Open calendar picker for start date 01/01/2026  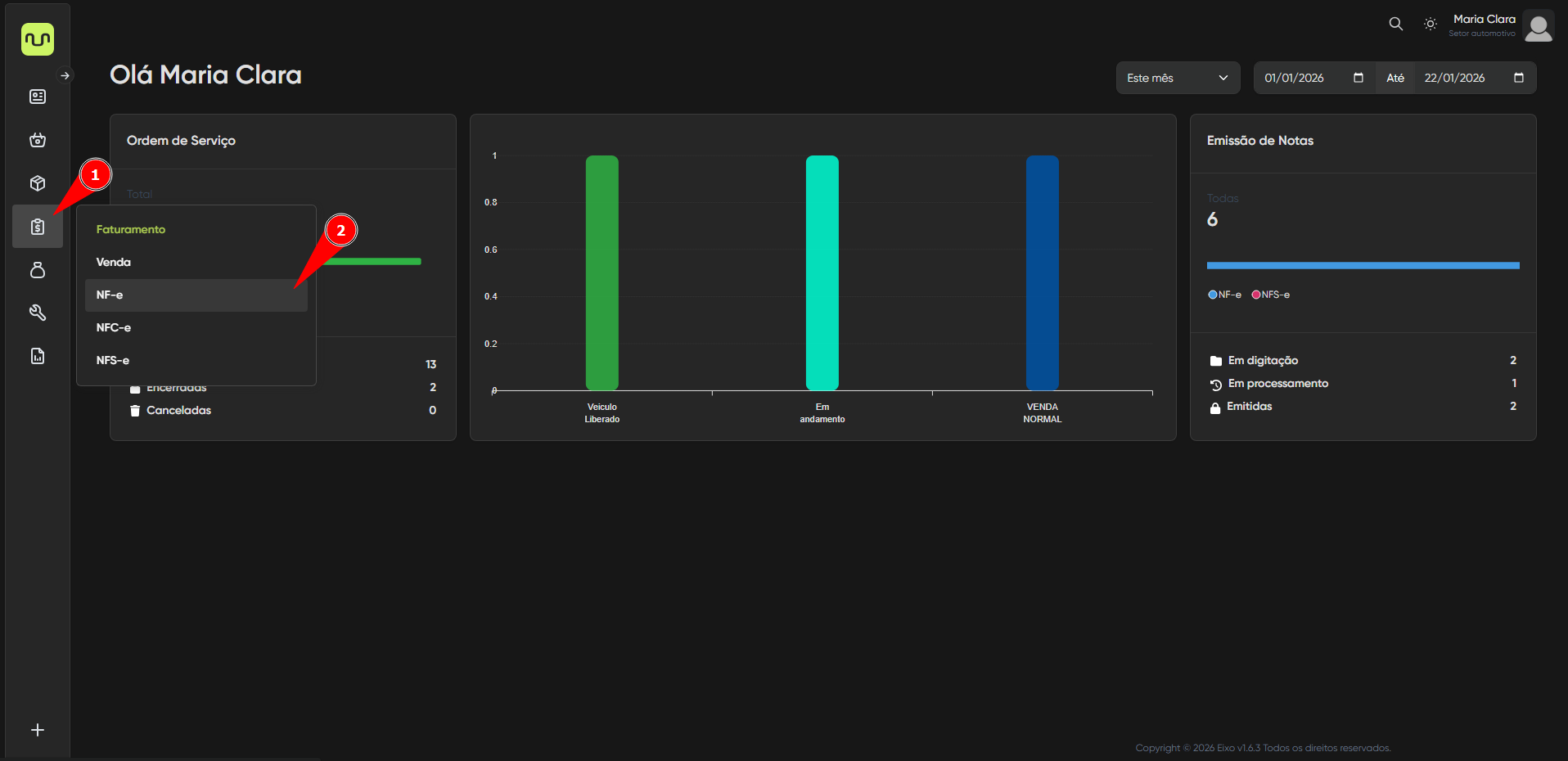pos(1358,78)
